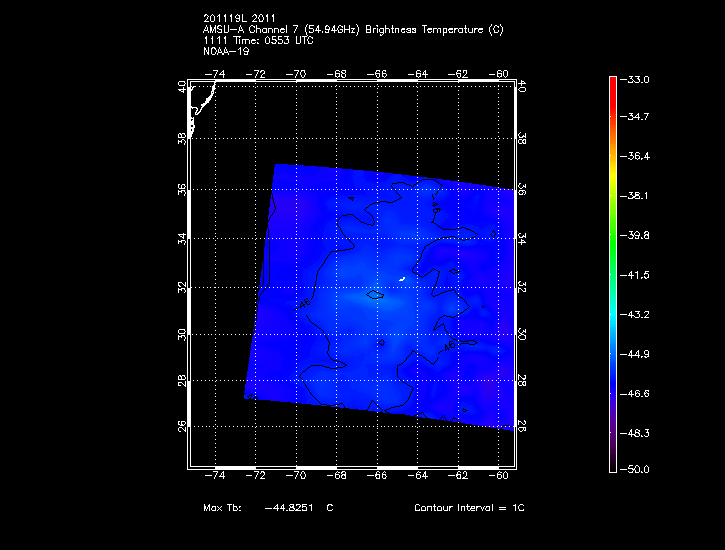This screenshot has height=550, width=725.
Task: Click the colorbar label "-46.6"
Action: pyautogui.click(x=635, y=394)
